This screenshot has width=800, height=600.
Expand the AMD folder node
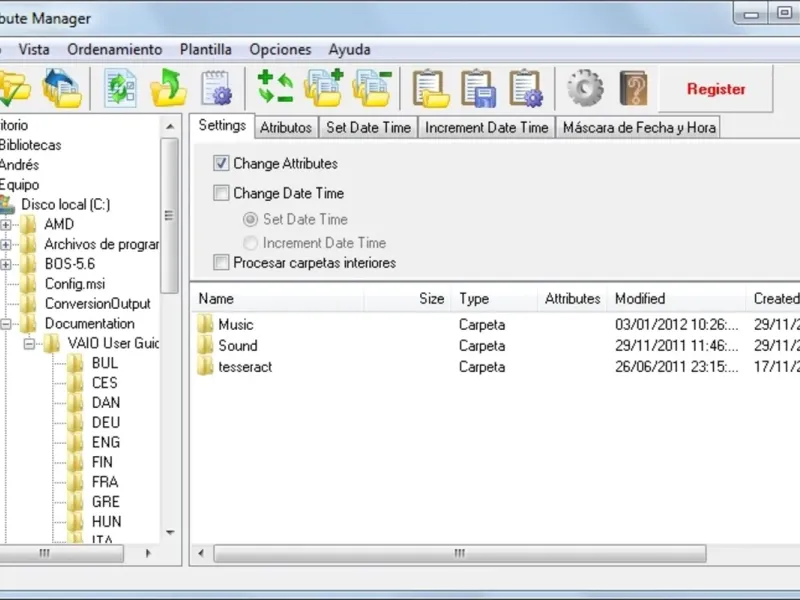click(x=6, y=224)
